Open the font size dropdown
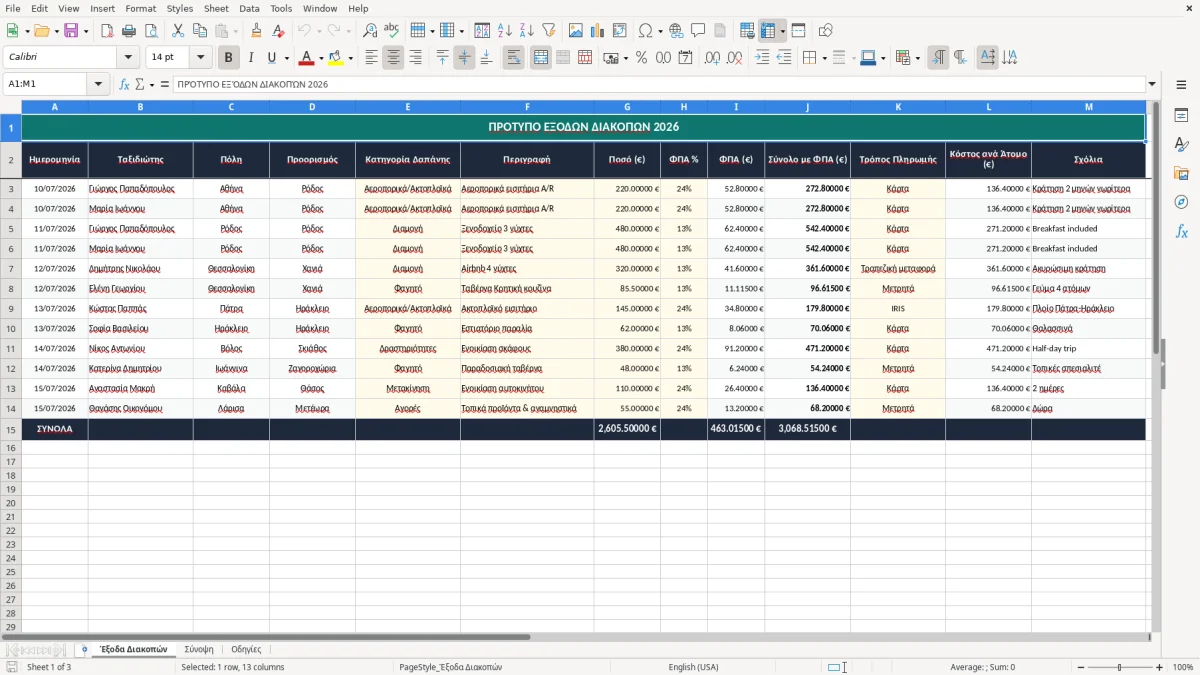This screenshot has width=1200, height=675. (200, 58)
